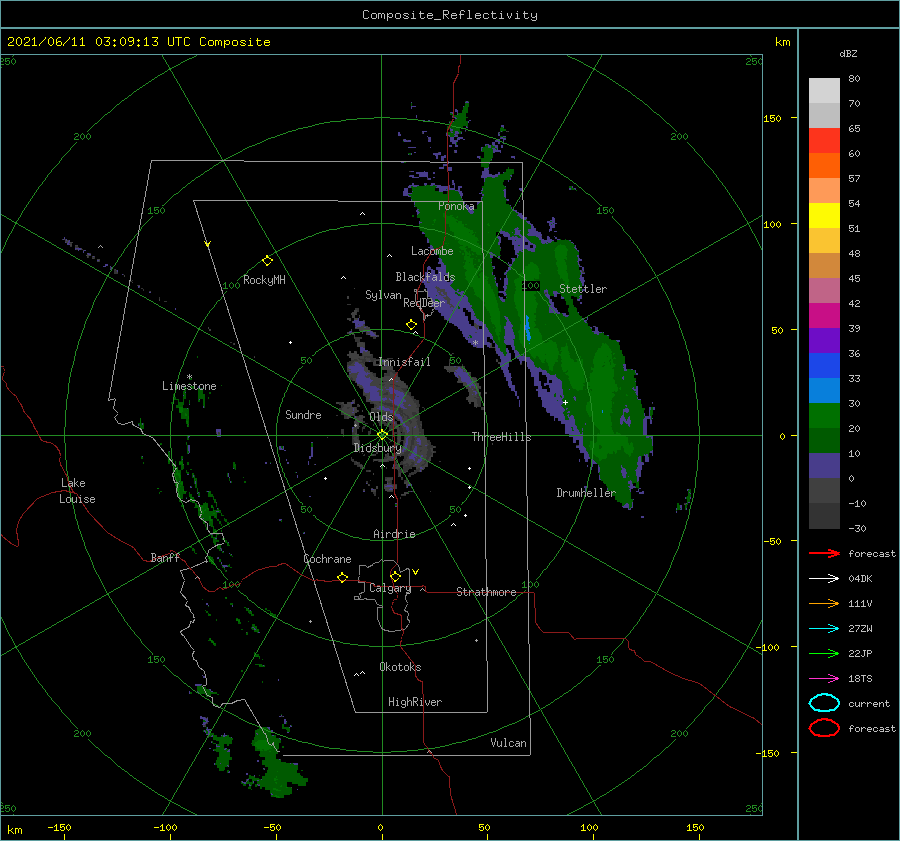Click the Olds town label
This screenshot has height=841, width=900.
coord(381,417)
